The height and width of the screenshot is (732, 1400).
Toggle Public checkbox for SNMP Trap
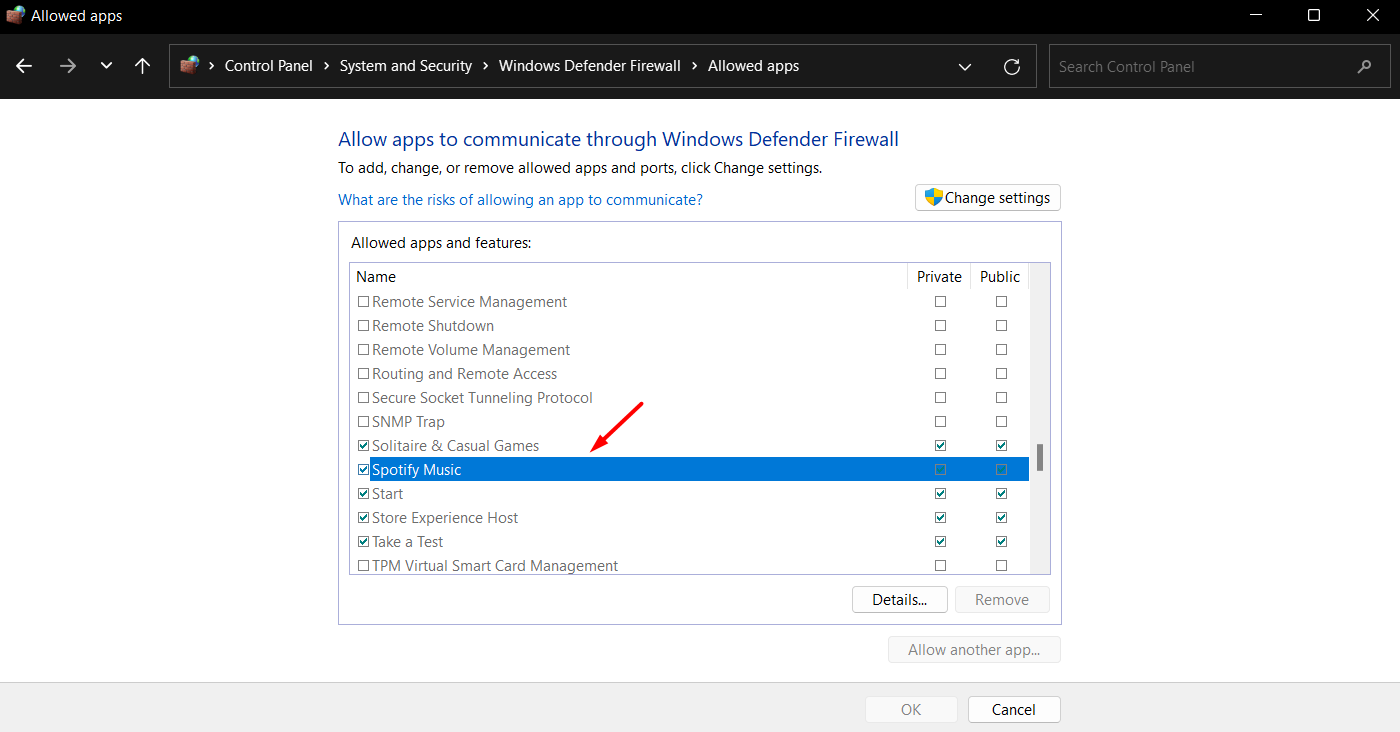coord(1001,422)
